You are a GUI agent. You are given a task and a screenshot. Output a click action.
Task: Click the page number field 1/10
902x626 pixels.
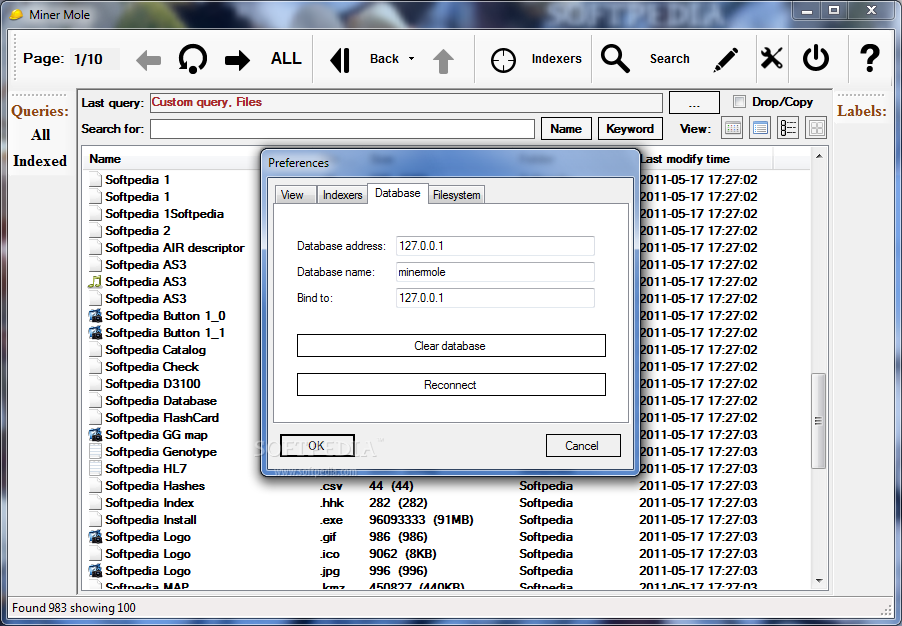95,59
